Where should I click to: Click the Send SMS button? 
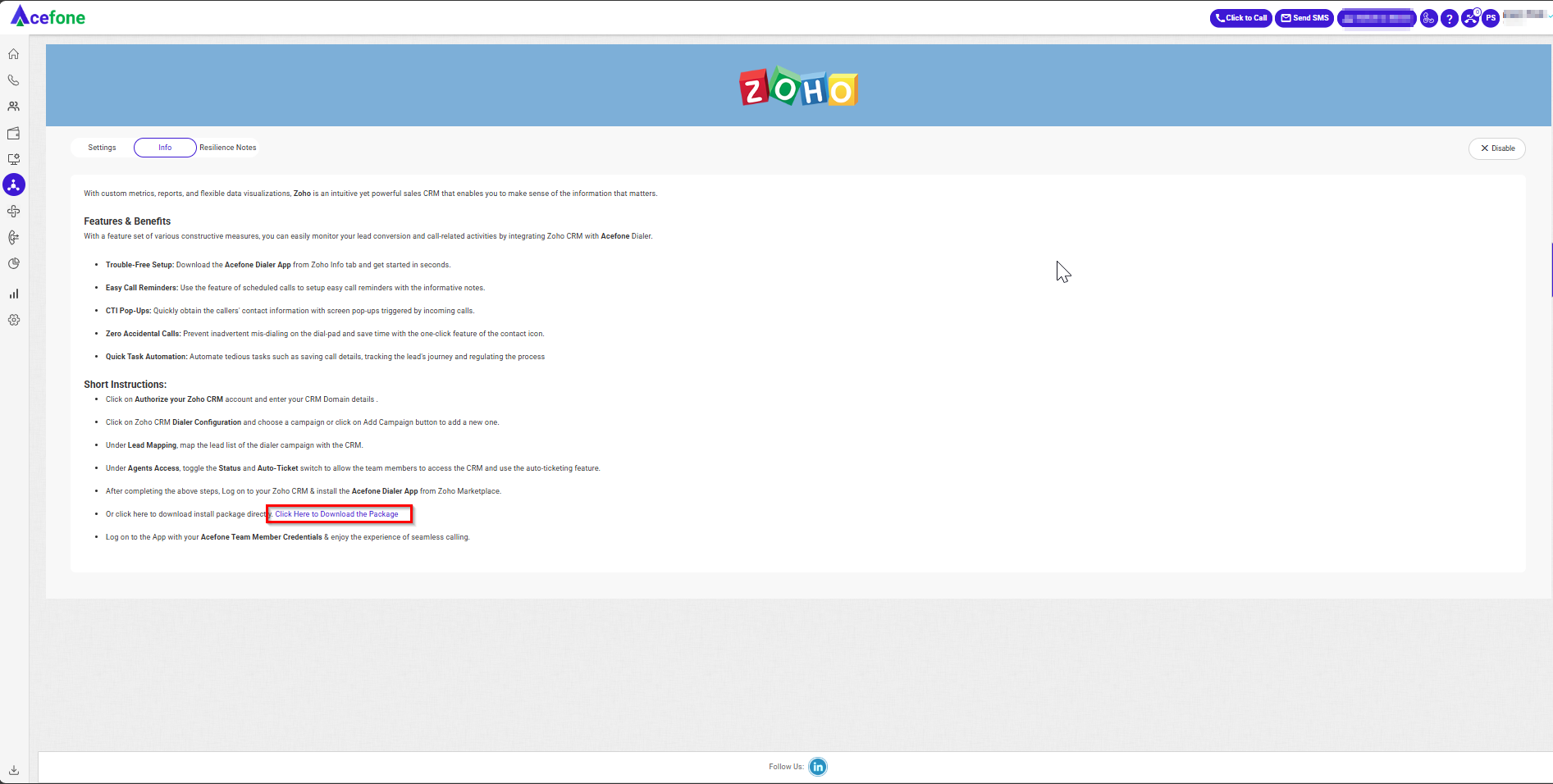1304,18
